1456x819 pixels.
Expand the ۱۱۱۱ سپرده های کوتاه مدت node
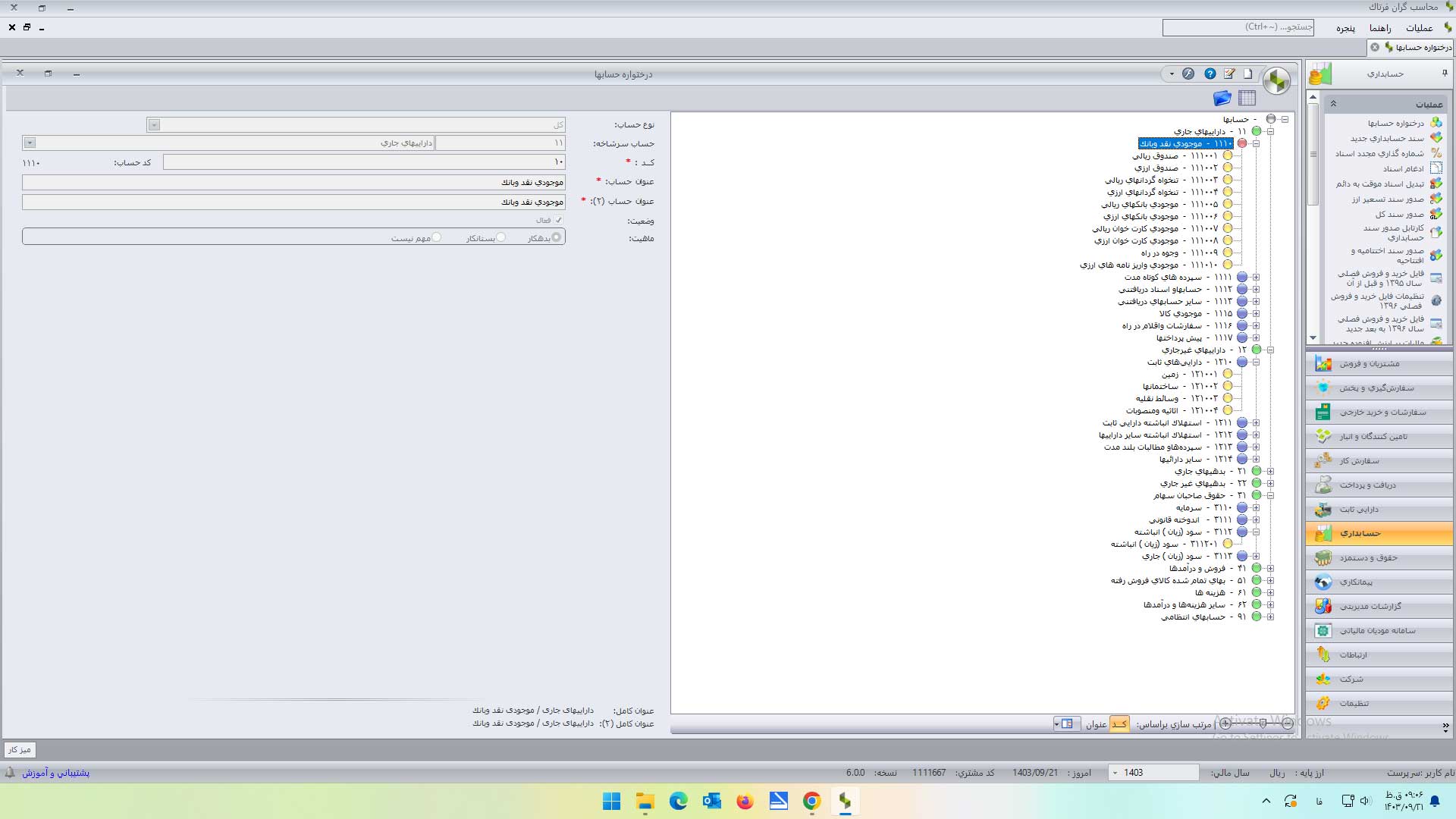1256,277
